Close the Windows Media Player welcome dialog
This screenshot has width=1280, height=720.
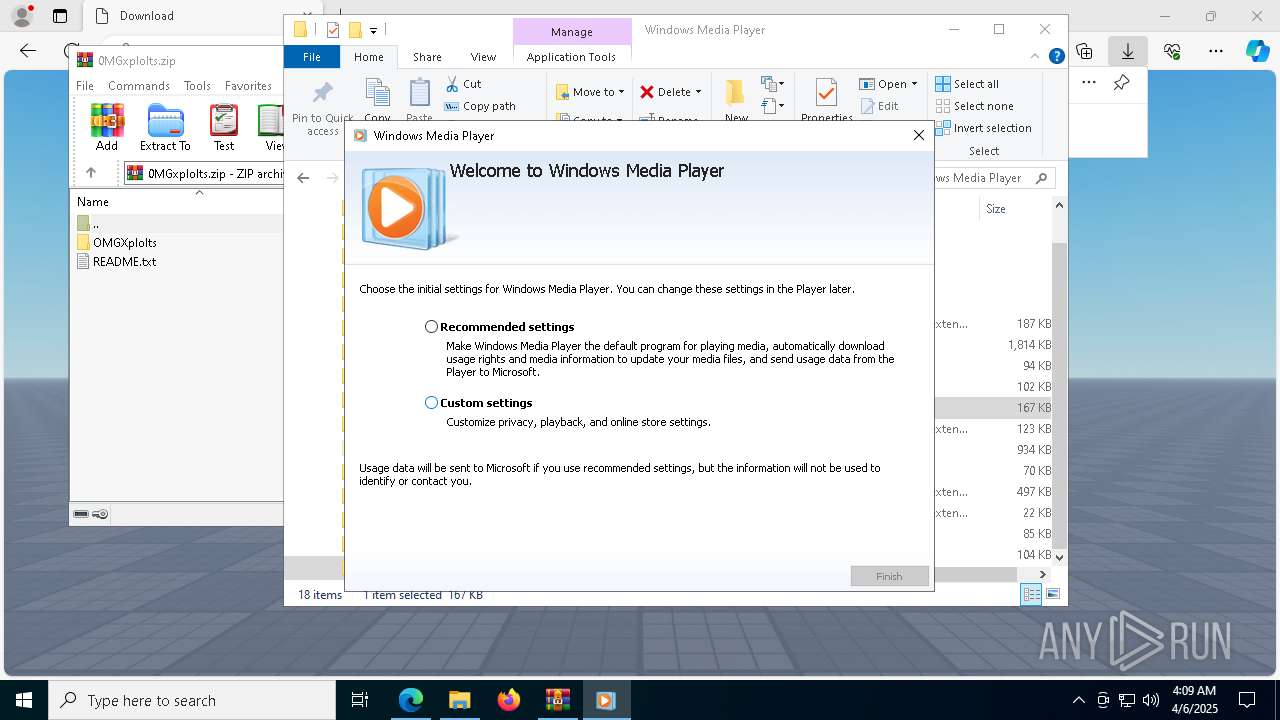pos(918,135)
